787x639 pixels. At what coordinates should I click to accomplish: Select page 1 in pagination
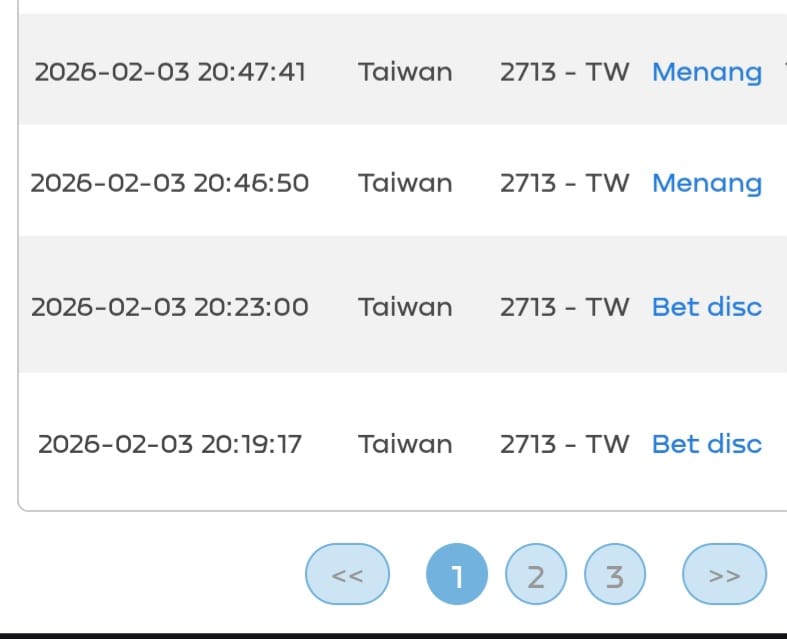click(x=457, y=576)
